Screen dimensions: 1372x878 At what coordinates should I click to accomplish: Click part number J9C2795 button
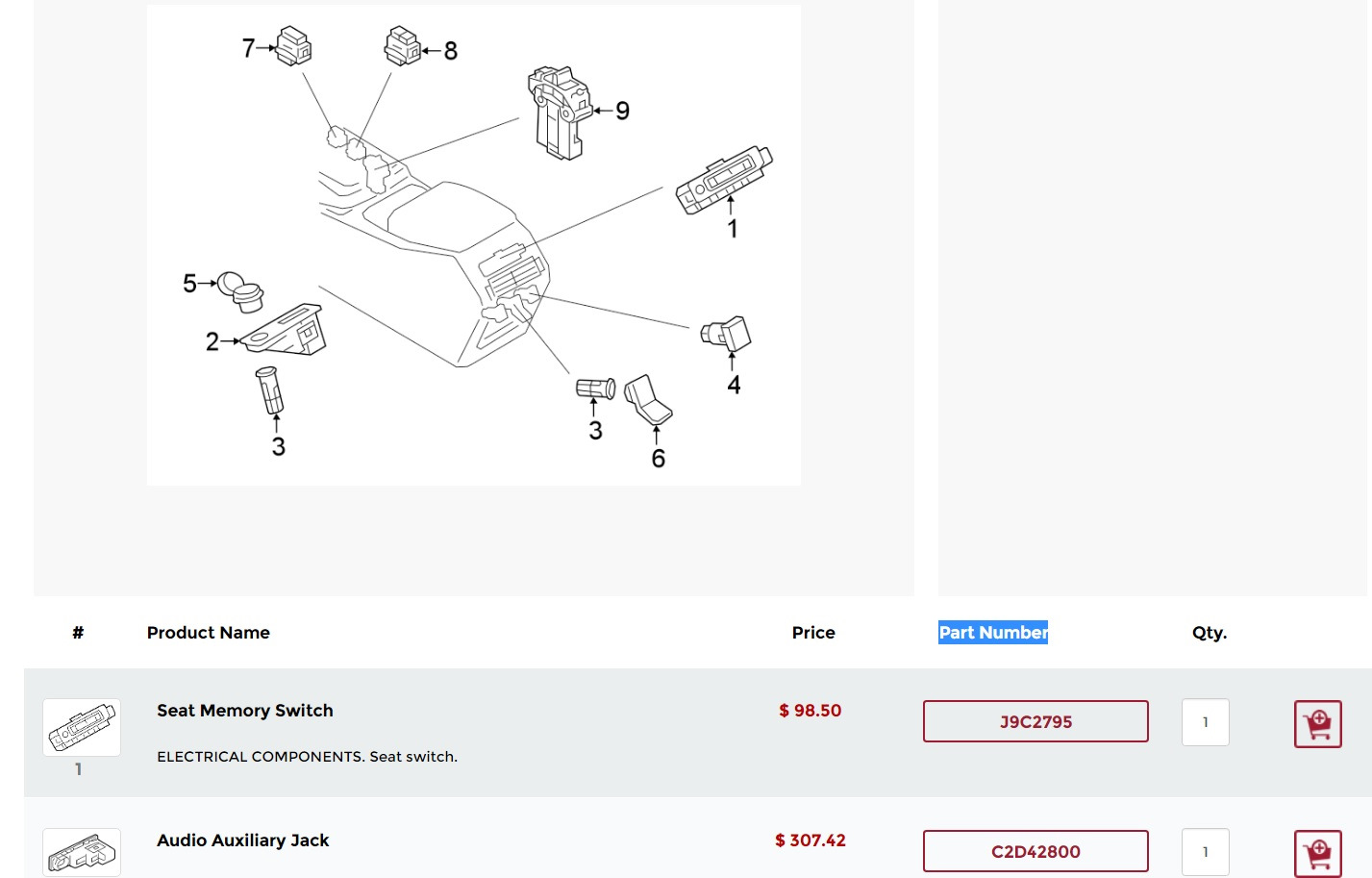(x=1035, y=721)
